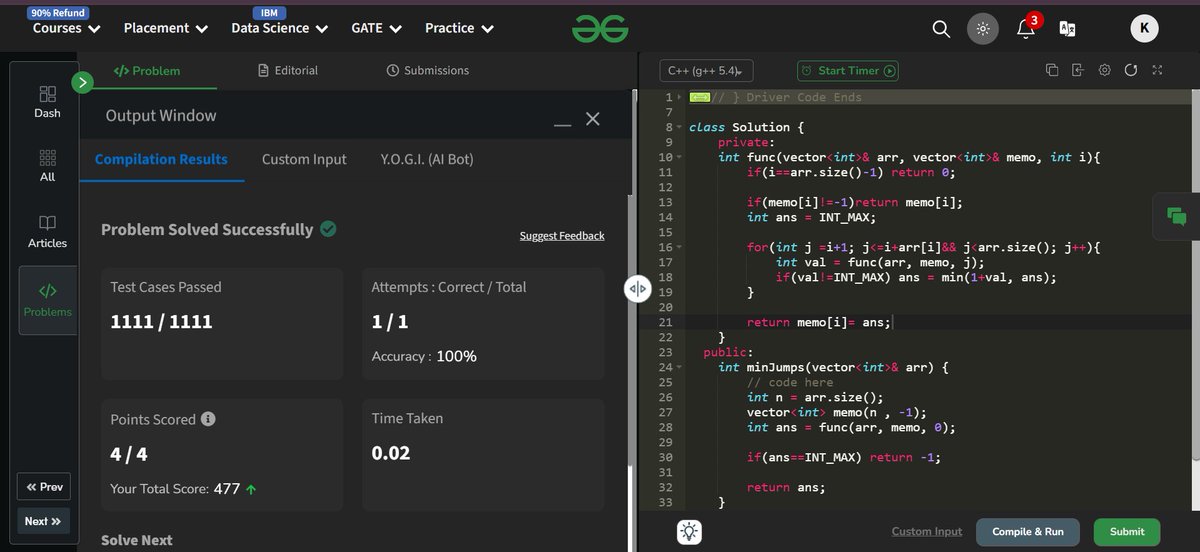Click the Accuracy : 100% text
The height and width of the screenshot is (552, 1200).
424,356
